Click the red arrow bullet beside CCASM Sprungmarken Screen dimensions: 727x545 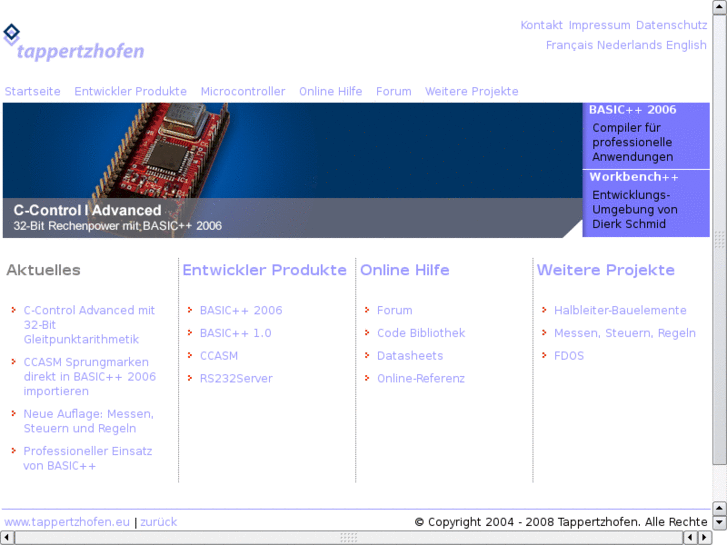[x=13, y=361]
